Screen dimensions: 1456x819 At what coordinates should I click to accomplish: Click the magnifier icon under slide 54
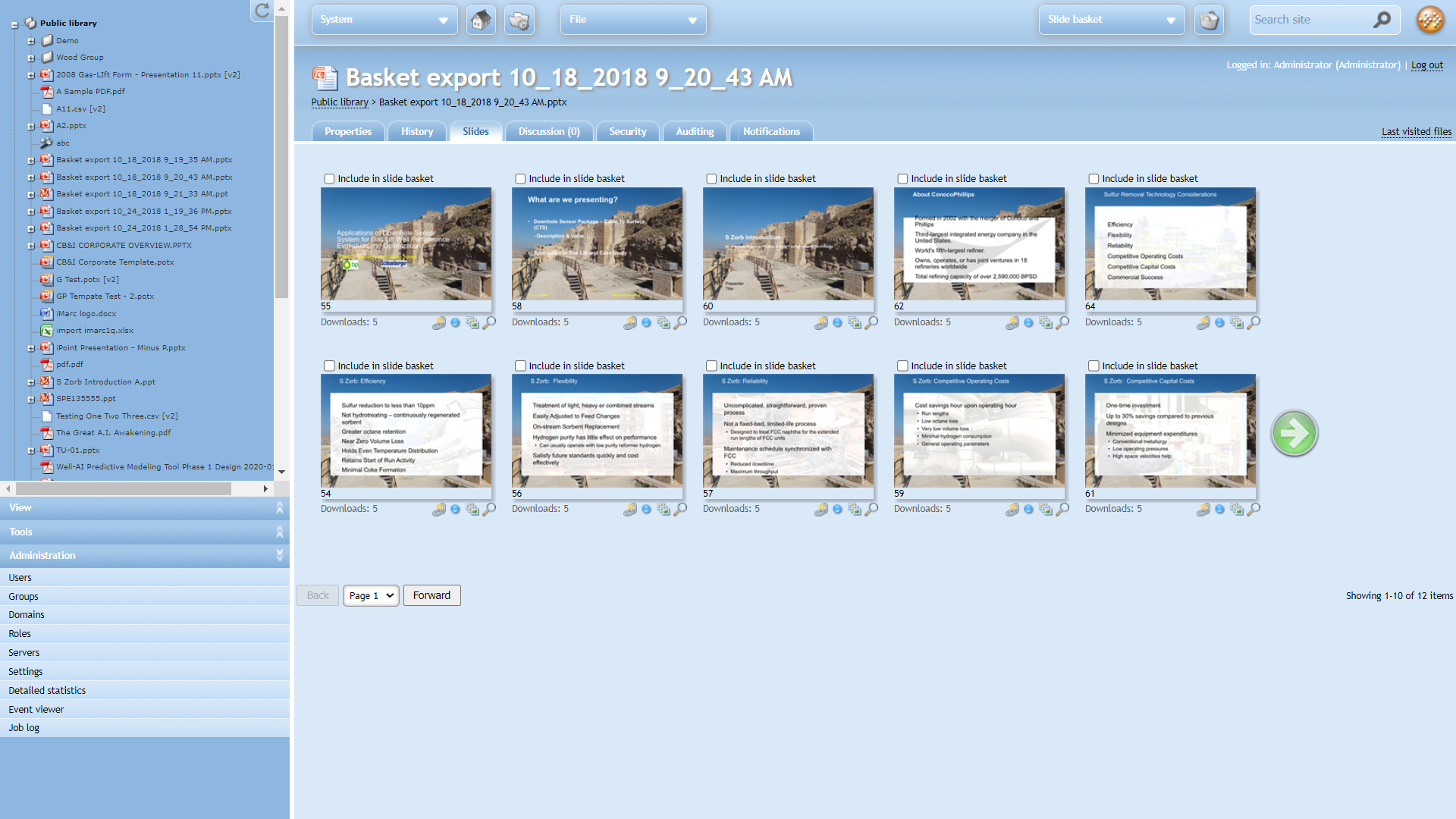(490, 509)
